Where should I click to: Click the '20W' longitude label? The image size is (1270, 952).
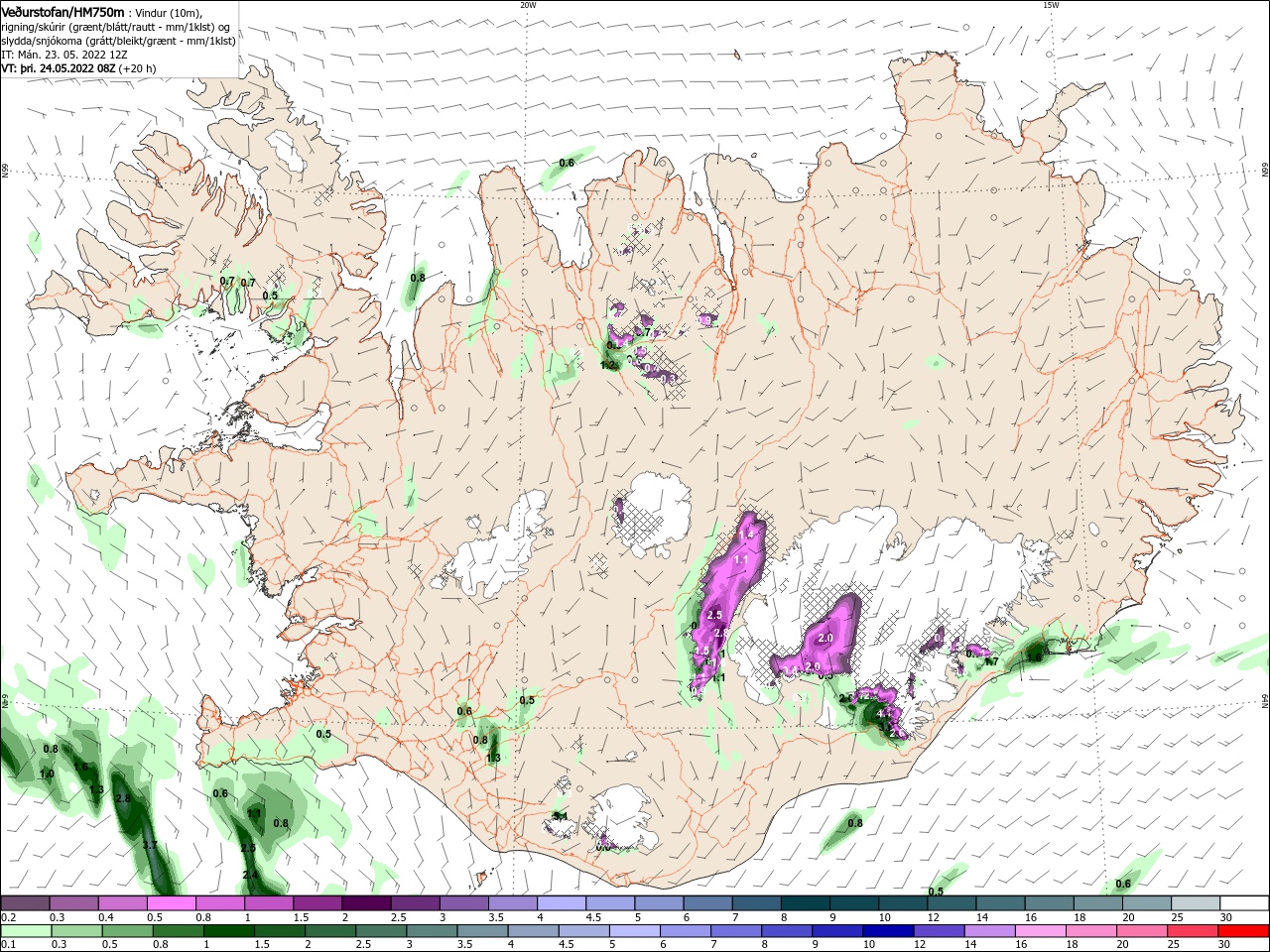tap(528, 5)
